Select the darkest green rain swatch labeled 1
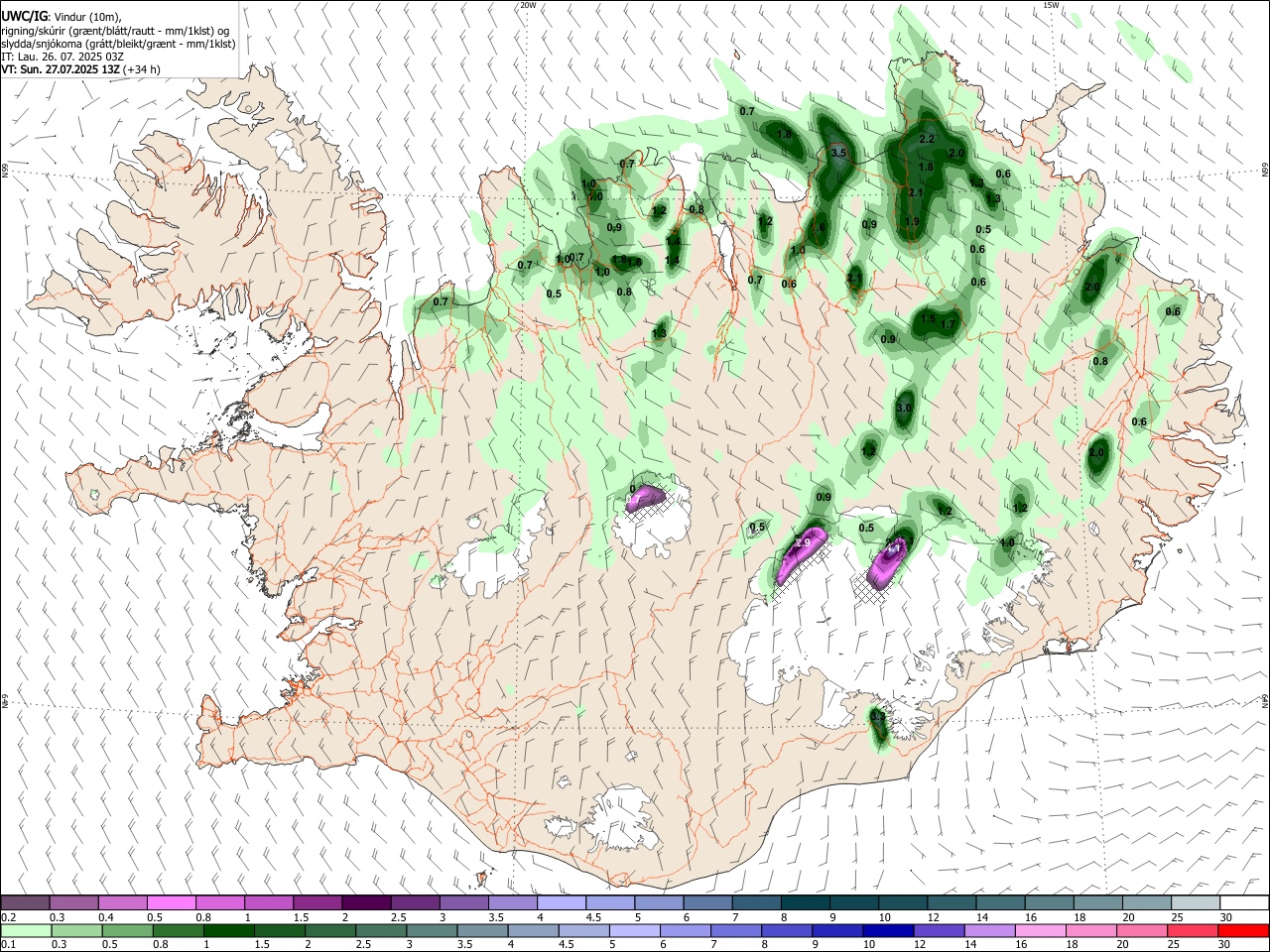This screenshot has width=1270, height=952. tap(229, 931)
